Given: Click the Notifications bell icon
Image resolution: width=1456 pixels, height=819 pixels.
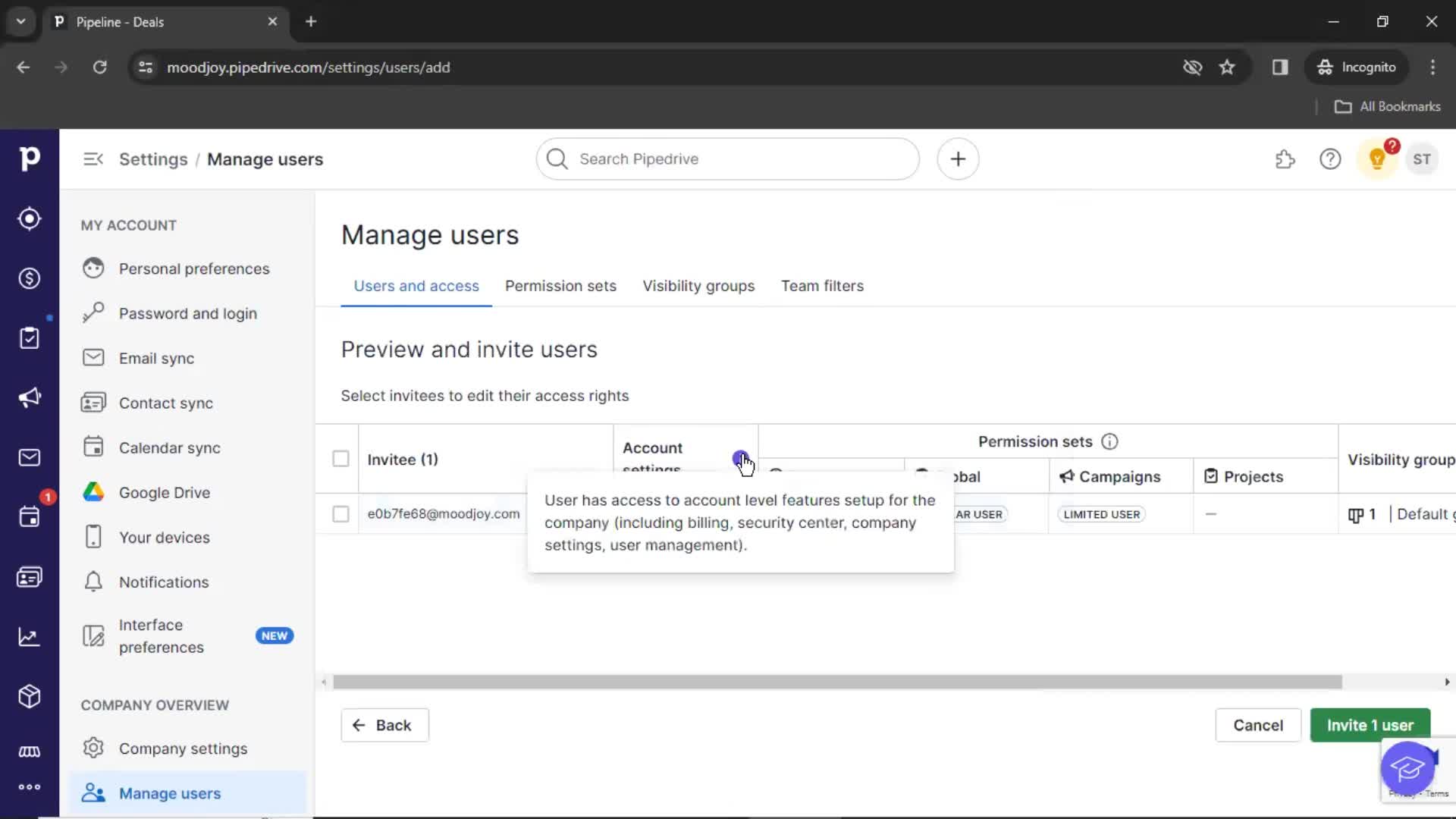Looking at the screenshot, I should (x=94, y=581).
